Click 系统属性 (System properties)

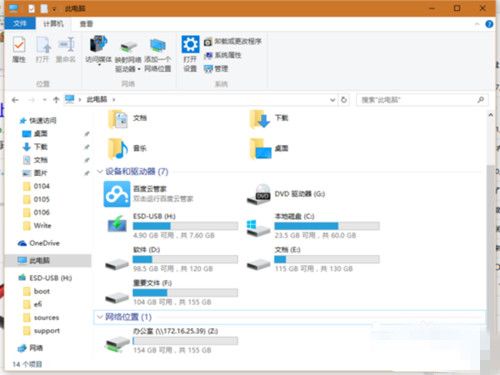223,55
